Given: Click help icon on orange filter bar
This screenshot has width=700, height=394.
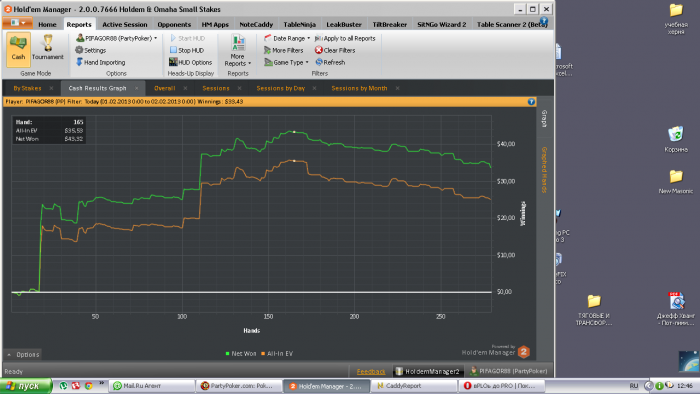Looking at the screenshot, I should (531, 102).
